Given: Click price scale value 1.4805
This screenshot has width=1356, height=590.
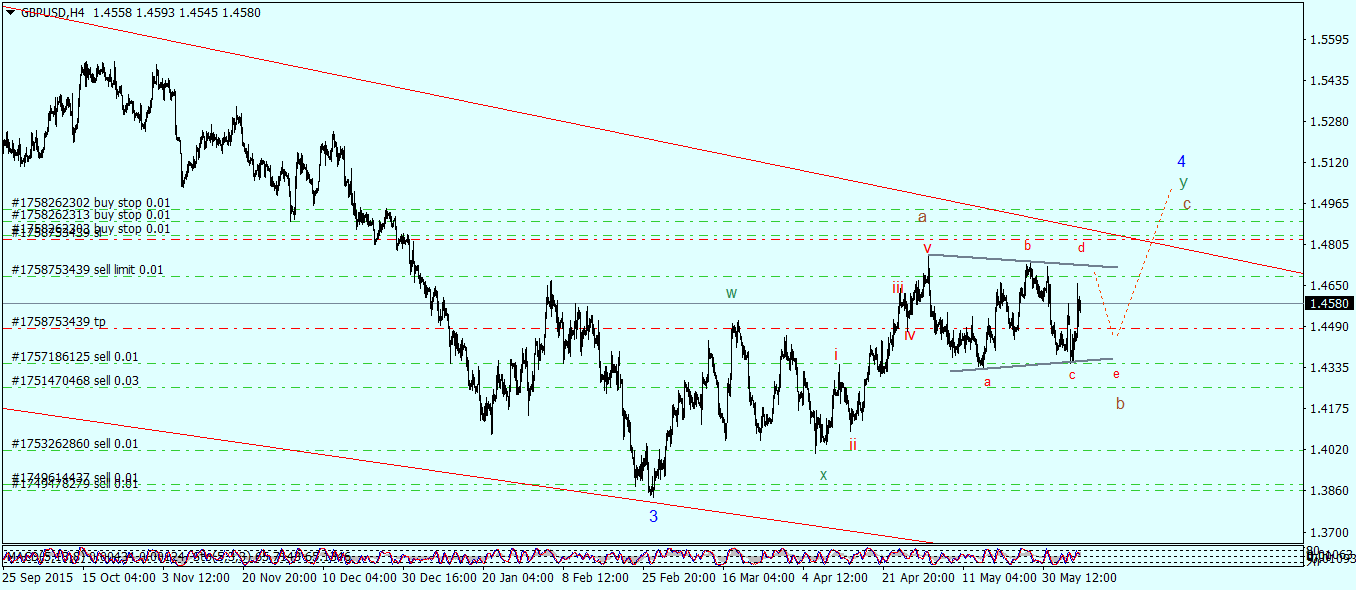Looking at the screenshot, I should point(1329,245).
